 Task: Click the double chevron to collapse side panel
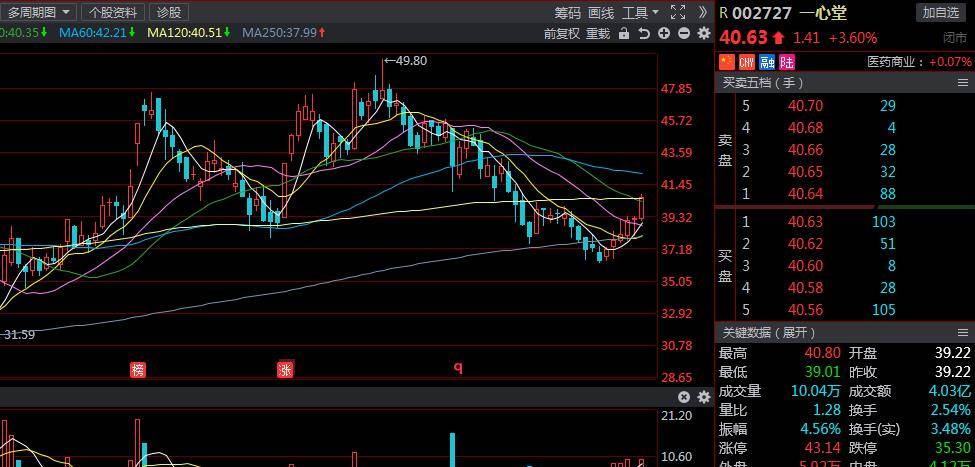tap(702, 12)
